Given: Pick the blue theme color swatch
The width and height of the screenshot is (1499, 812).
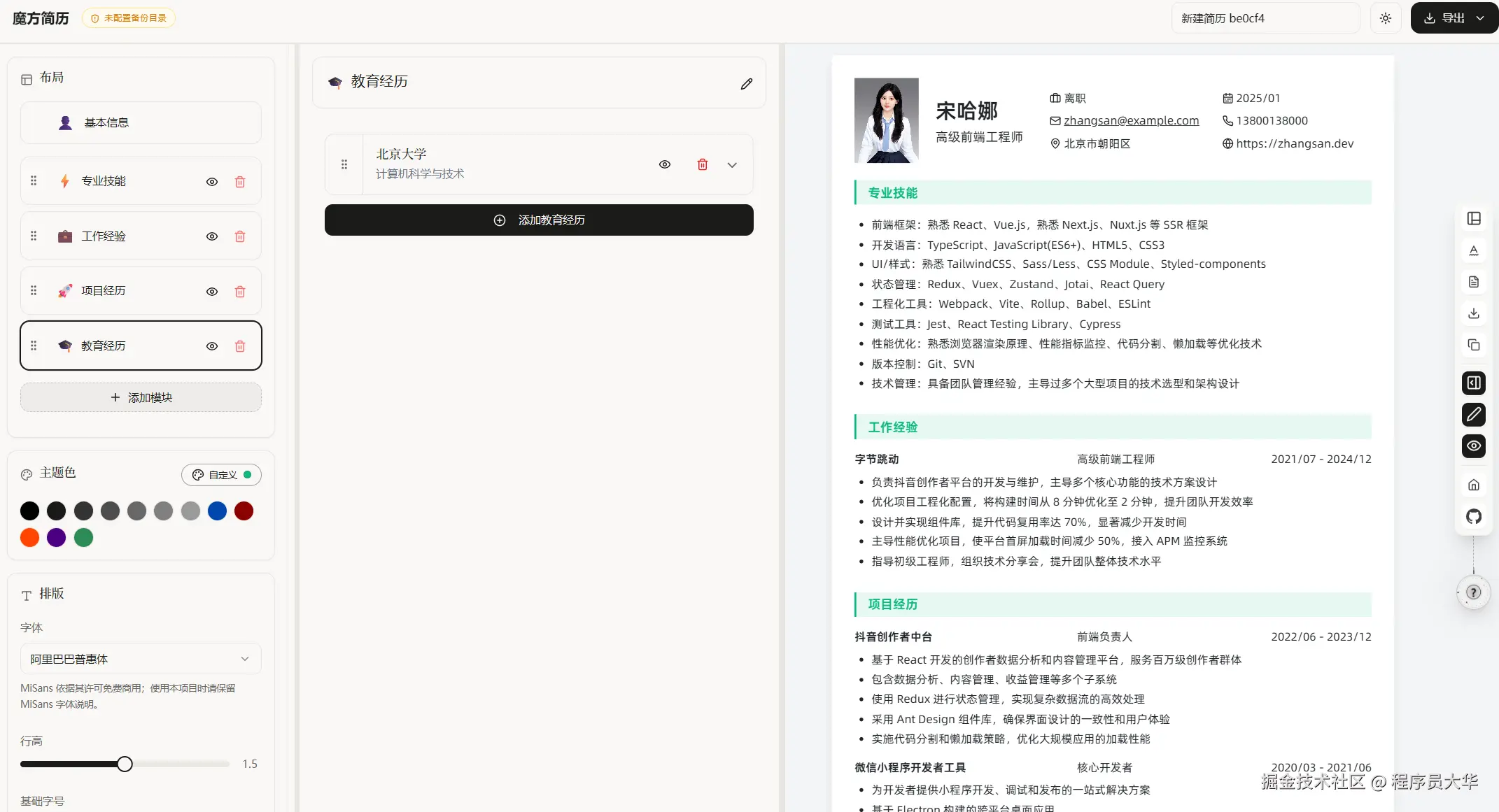Looking at the screenshot, I should 217,511.
